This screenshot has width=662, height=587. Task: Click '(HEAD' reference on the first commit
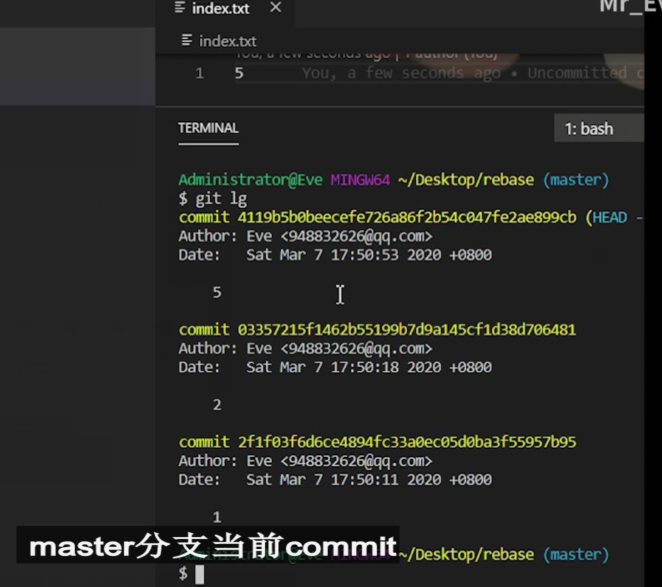click(606, 217)
